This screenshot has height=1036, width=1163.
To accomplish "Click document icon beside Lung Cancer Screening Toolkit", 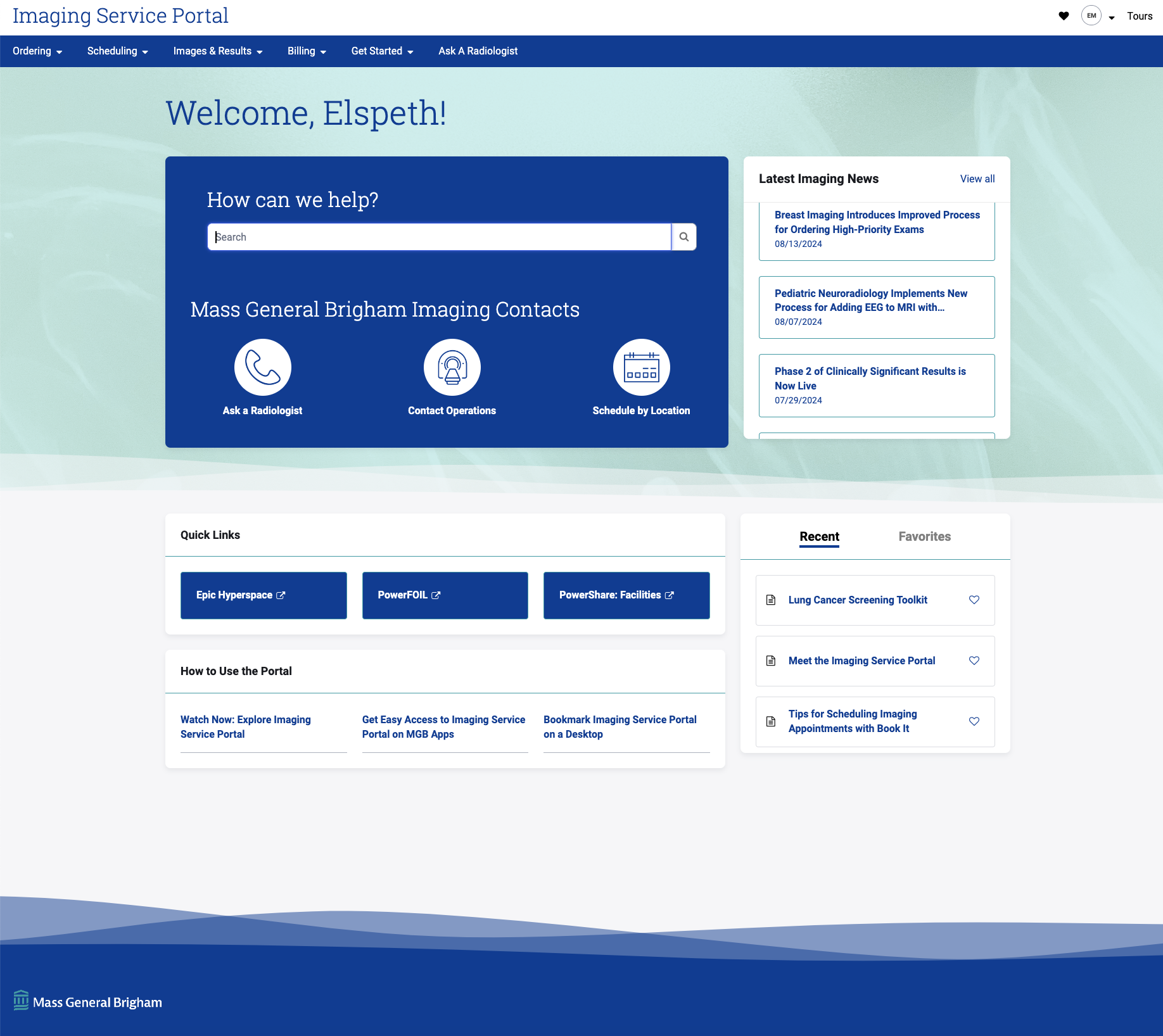I will point(771,600).
